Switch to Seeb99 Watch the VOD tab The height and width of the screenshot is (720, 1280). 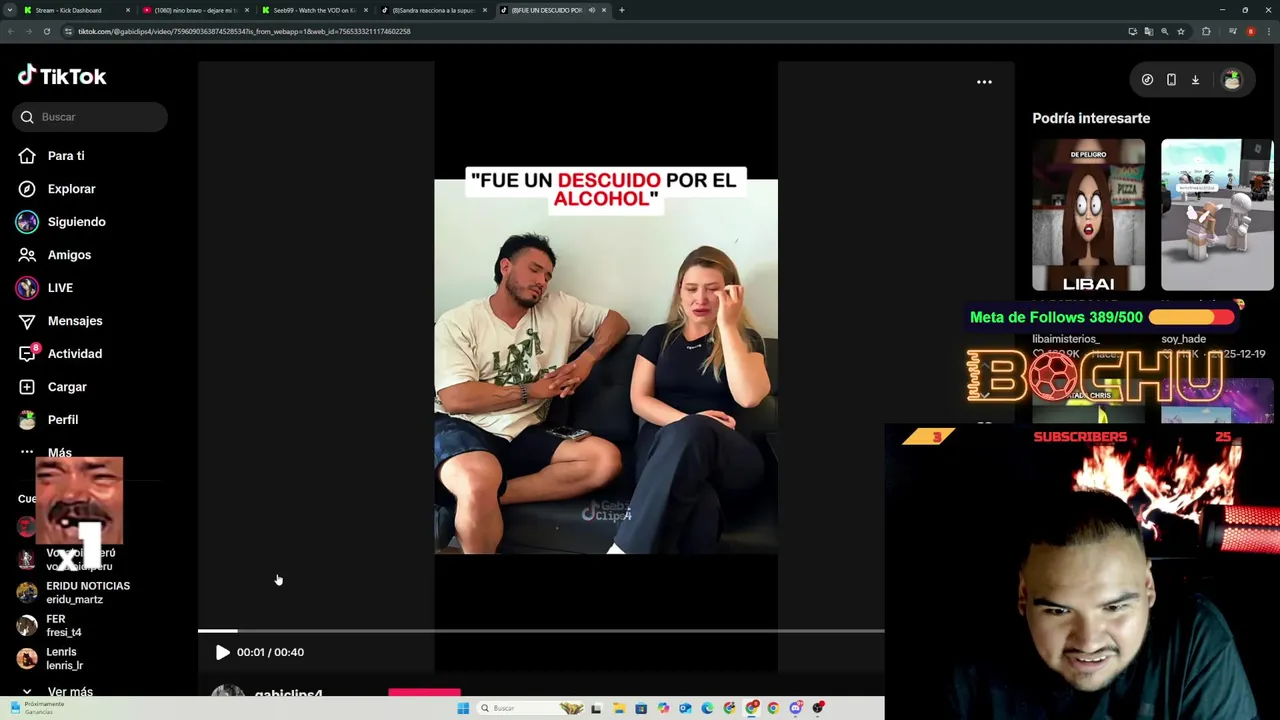pos(314,10)
